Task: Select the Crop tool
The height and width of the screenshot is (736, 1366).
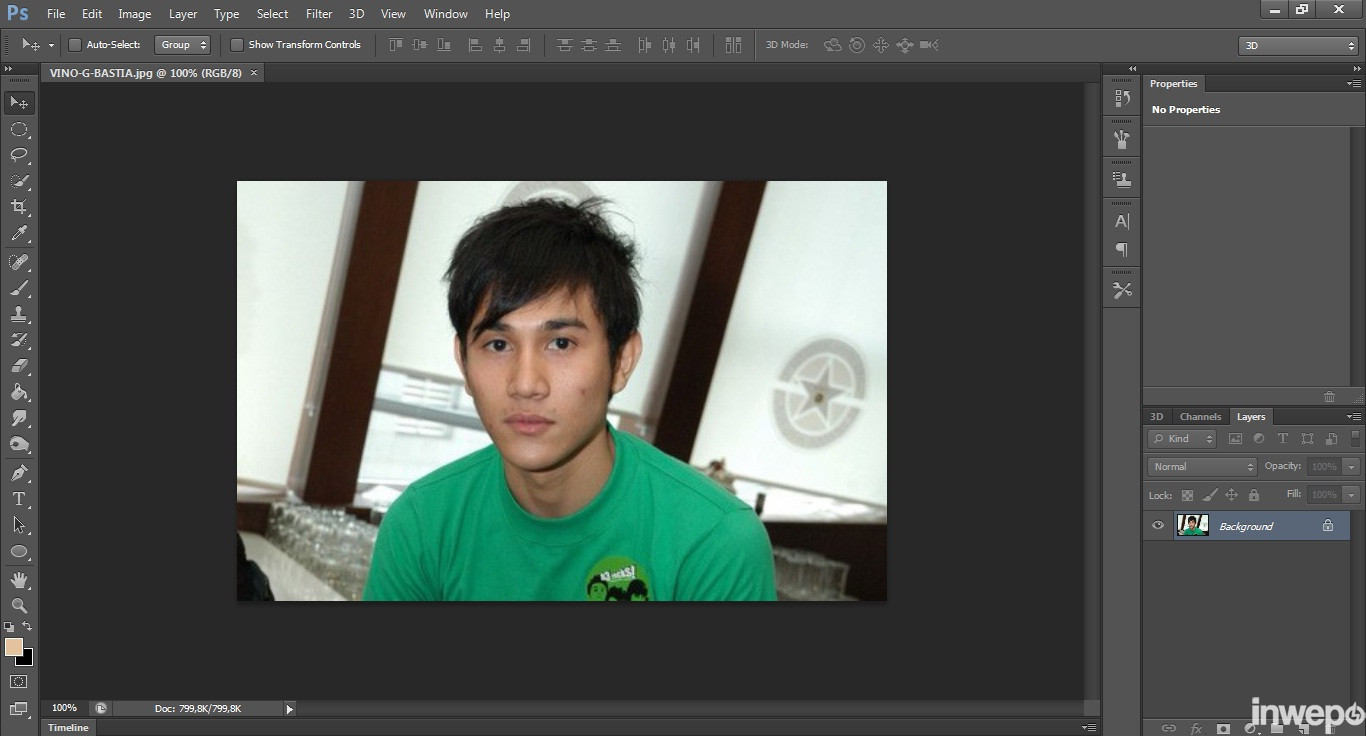Action: click(x=19, y=207)
